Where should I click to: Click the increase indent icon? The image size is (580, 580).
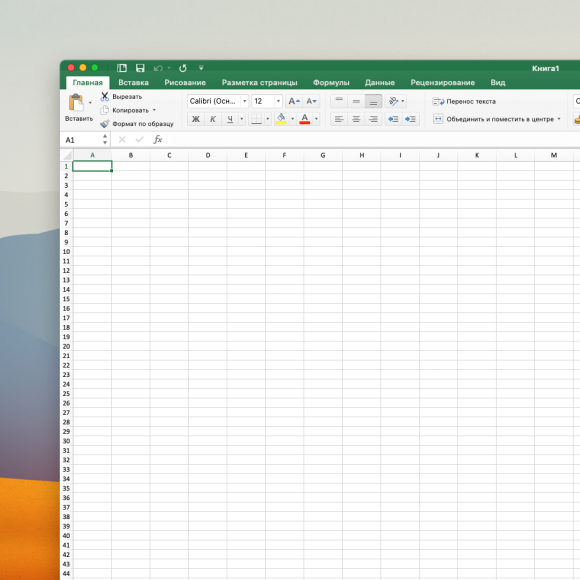[410, 119]
